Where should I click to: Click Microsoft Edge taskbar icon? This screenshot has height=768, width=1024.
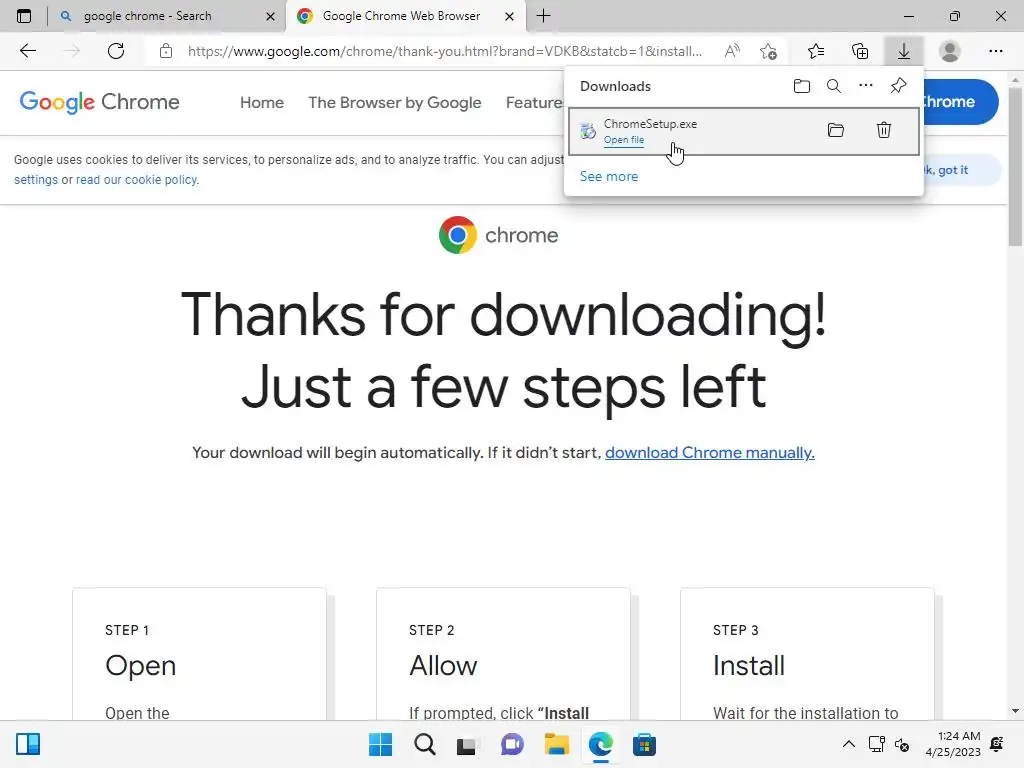pos(600,744)
